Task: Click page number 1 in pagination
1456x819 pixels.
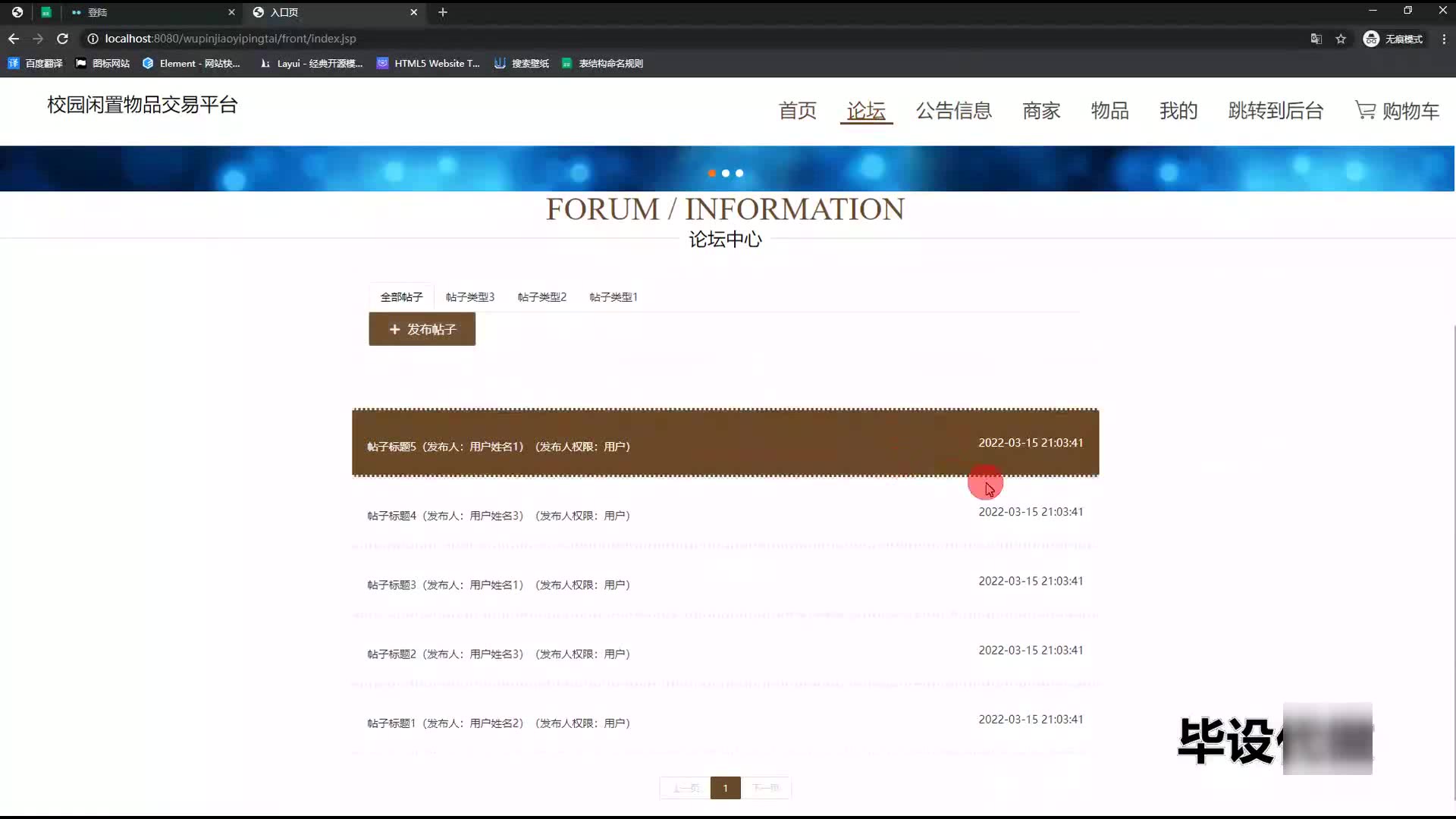Action: point(725,788)
